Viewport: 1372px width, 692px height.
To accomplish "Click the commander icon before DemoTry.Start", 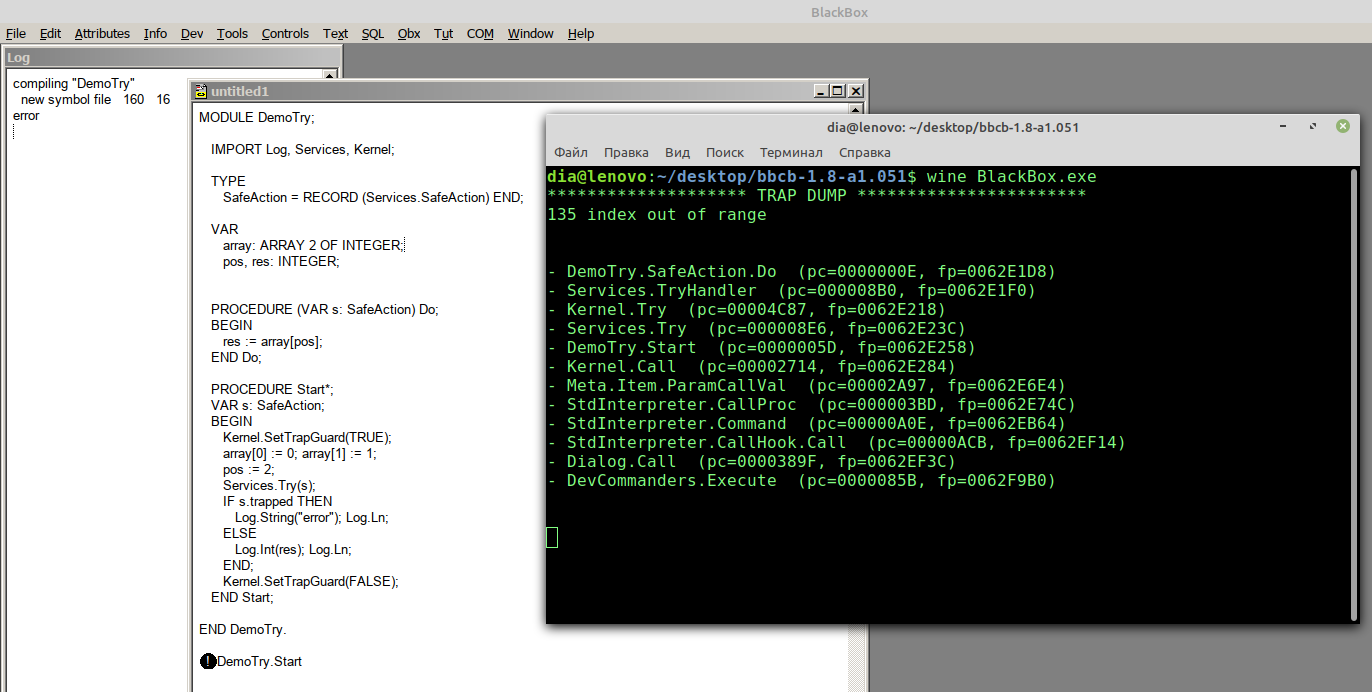I will pyautogui.click(x=208, y=661).
